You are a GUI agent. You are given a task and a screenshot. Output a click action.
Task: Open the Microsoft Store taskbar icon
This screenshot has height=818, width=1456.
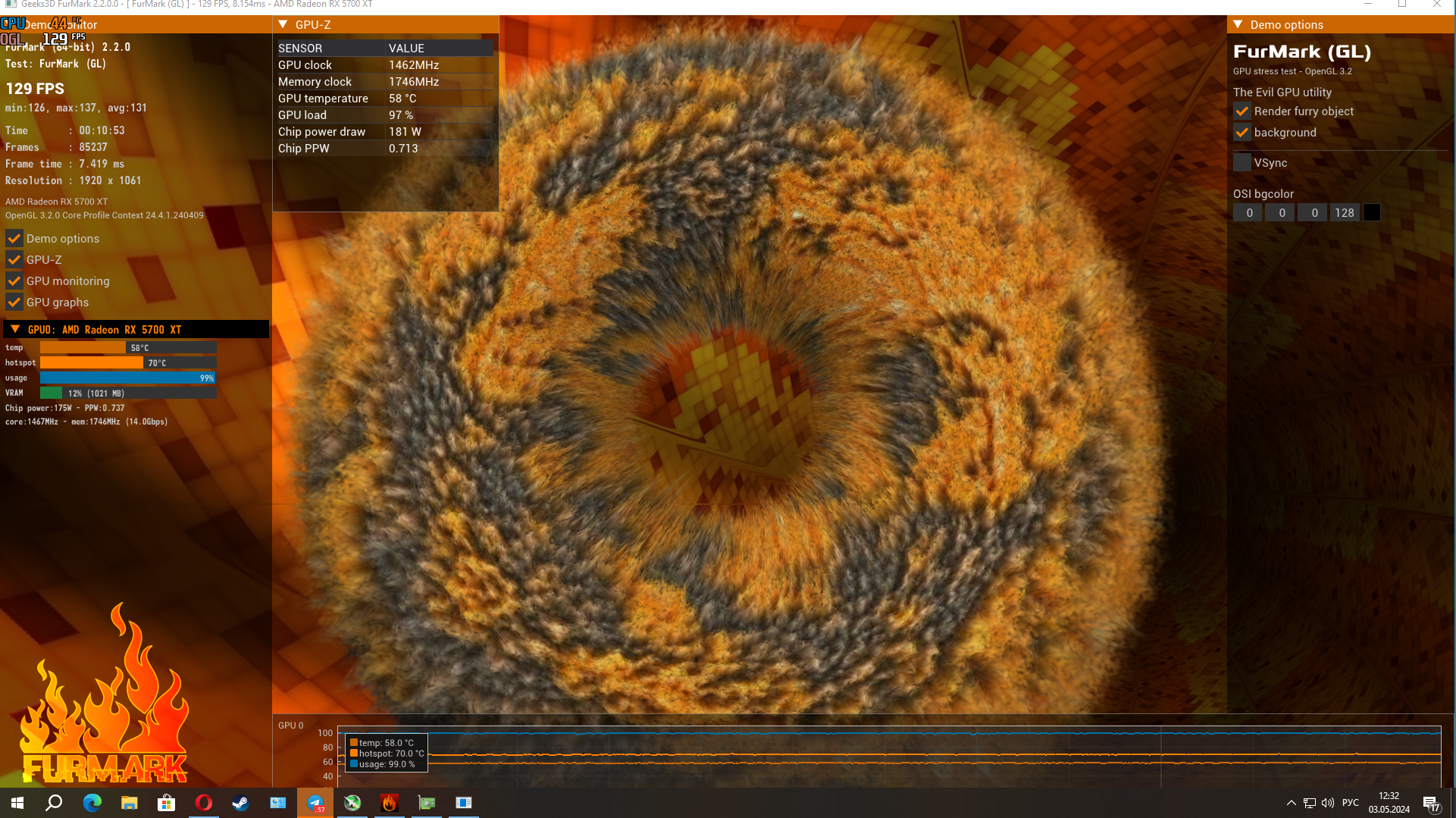click(166, 803)
